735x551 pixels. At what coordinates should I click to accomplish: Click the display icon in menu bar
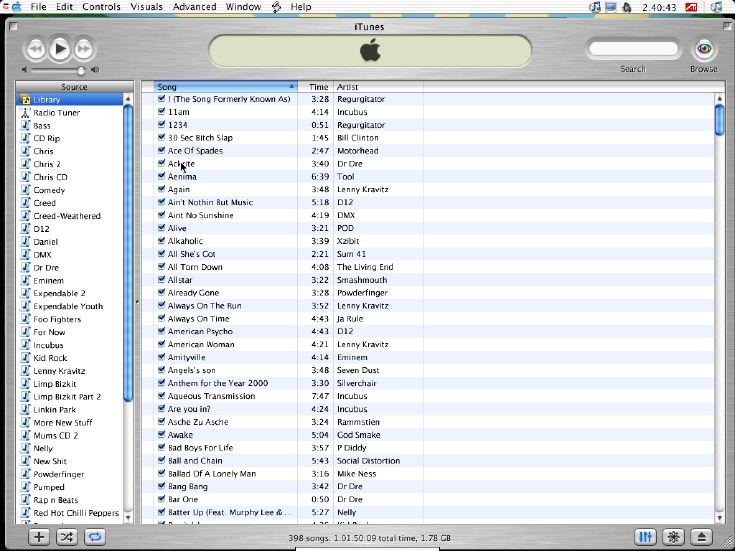point(611,7)
